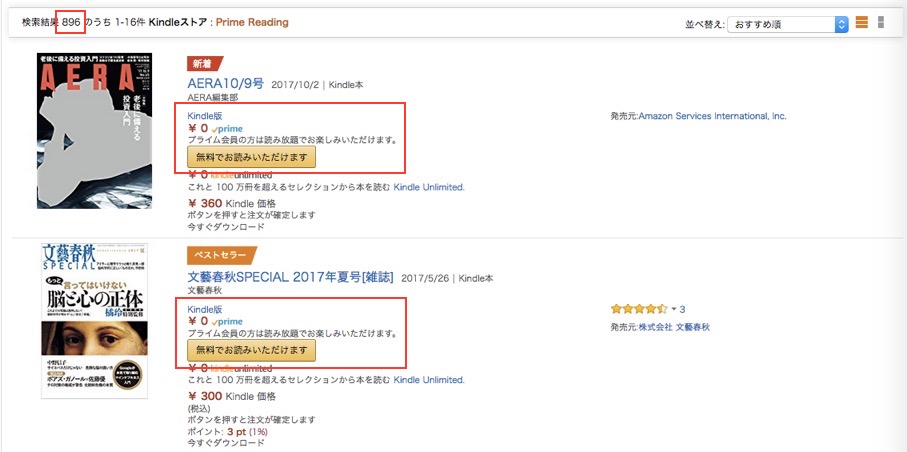
Task: Expand star rating dropdown arrow
Action: pos(673,309)
